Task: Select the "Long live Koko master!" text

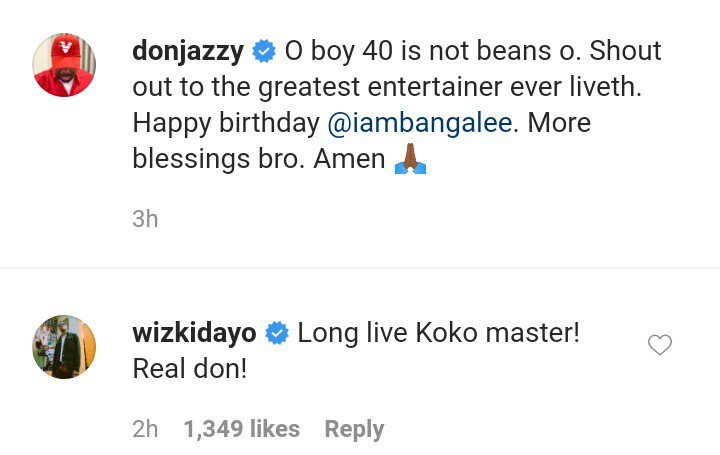Action: (438, 333)
